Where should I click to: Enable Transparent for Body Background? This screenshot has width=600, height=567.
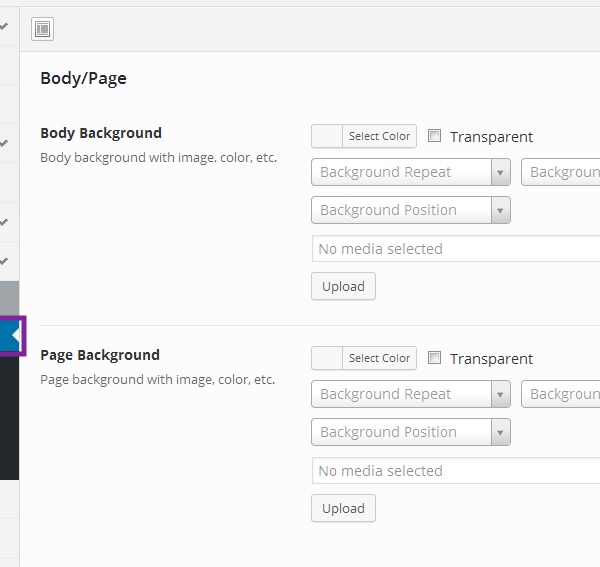pyautogui.click(x=435, y=136)
